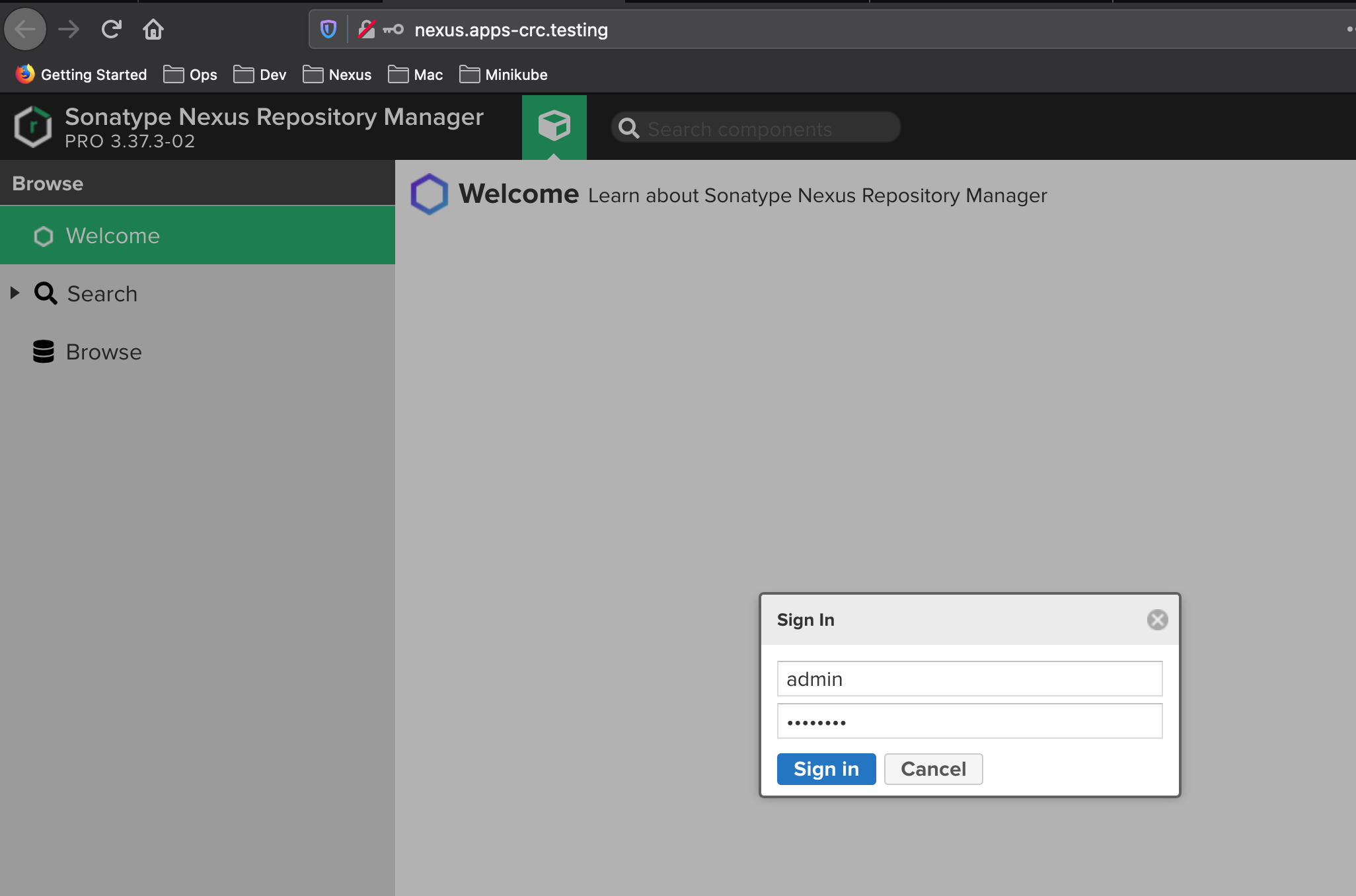Image resolution: width=1356 pixels, height=896 pixels.
Task: Click the Cancel button in dialog
Action: click(933, 769)
